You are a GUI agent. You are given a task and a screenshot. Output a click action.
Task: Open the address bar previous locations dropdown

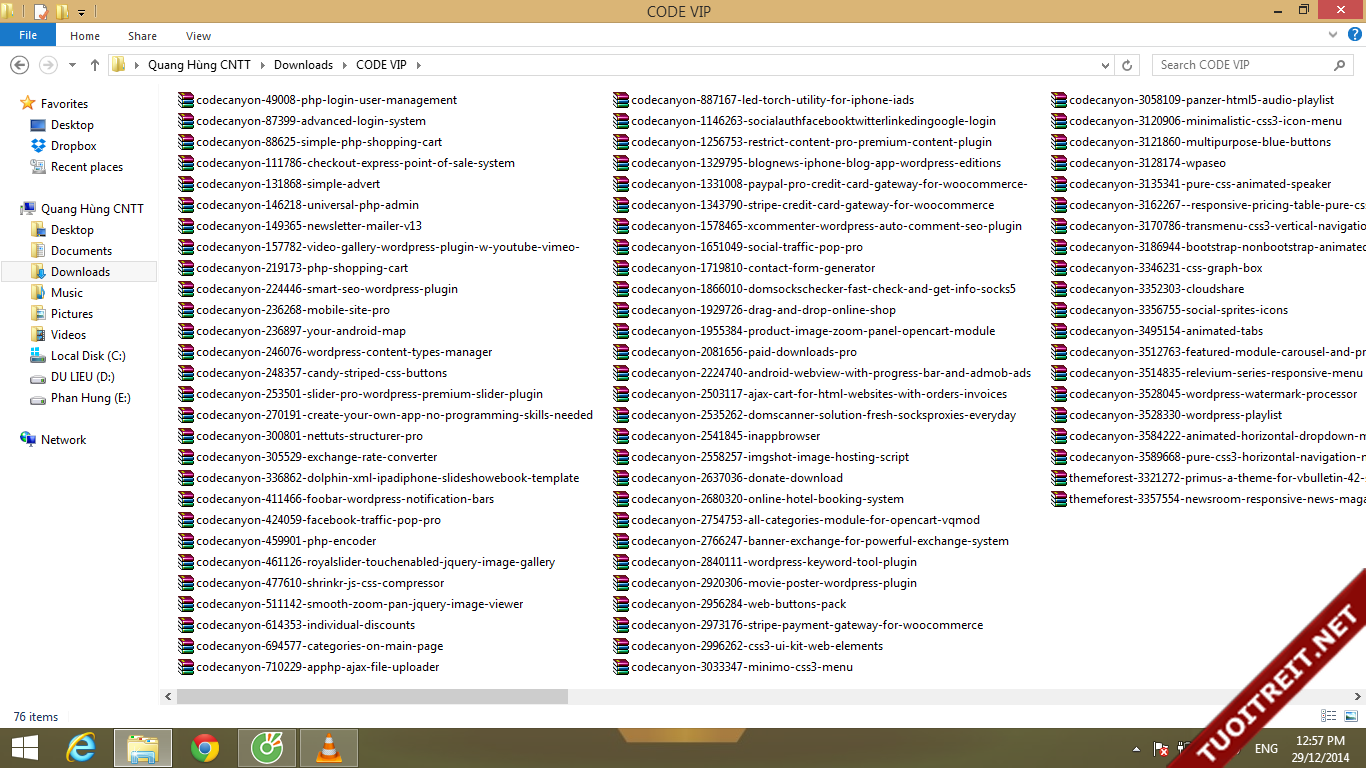[1106, 65]
